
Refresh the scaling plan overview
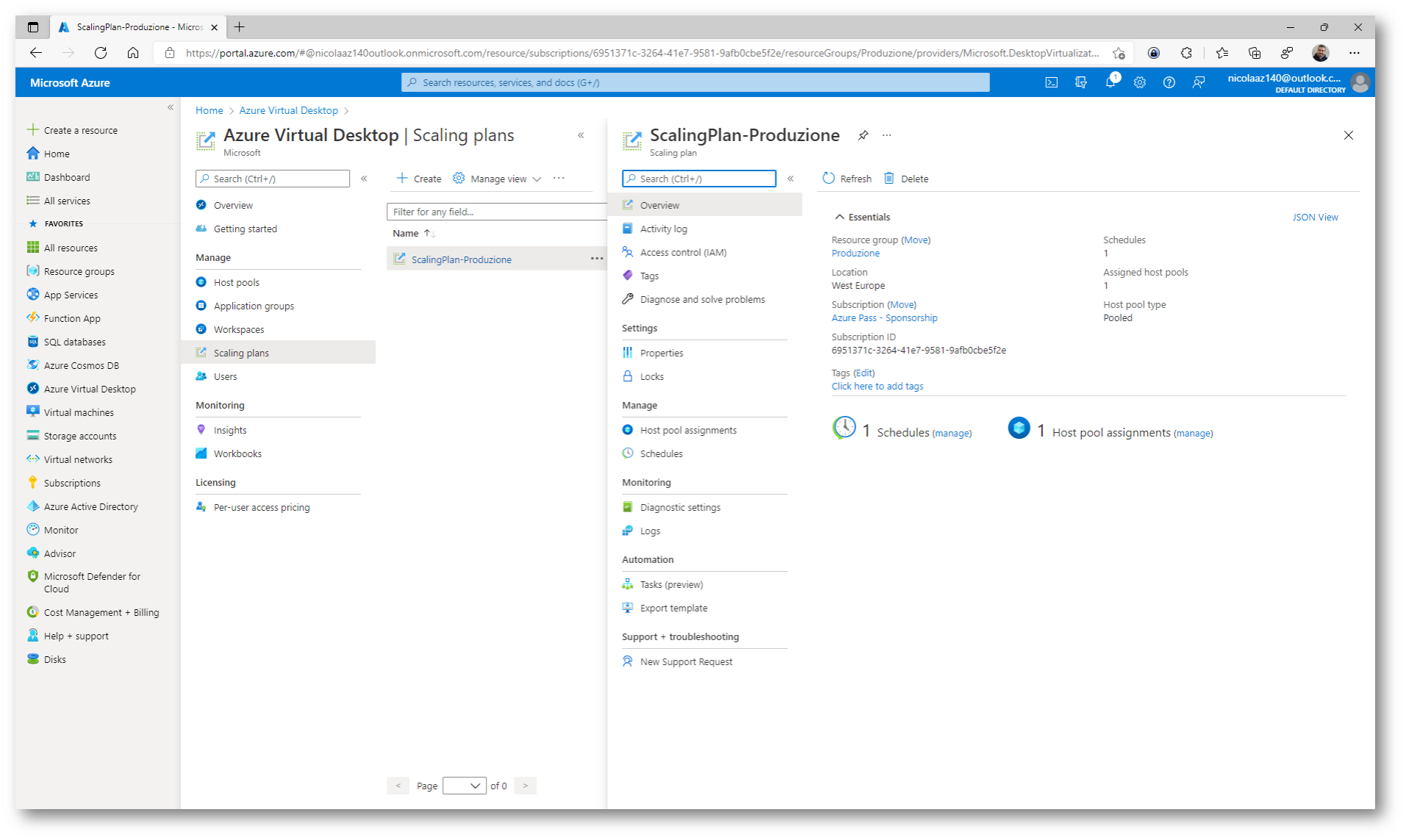pyautogui.click(x=847, y=179)
